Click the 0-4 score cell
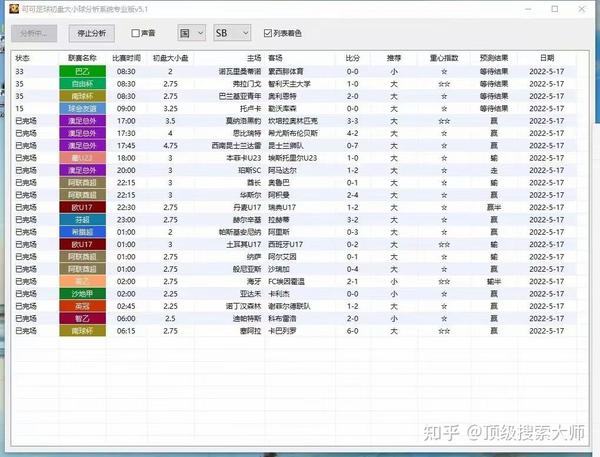600x457 pixels. pos(352,269)
